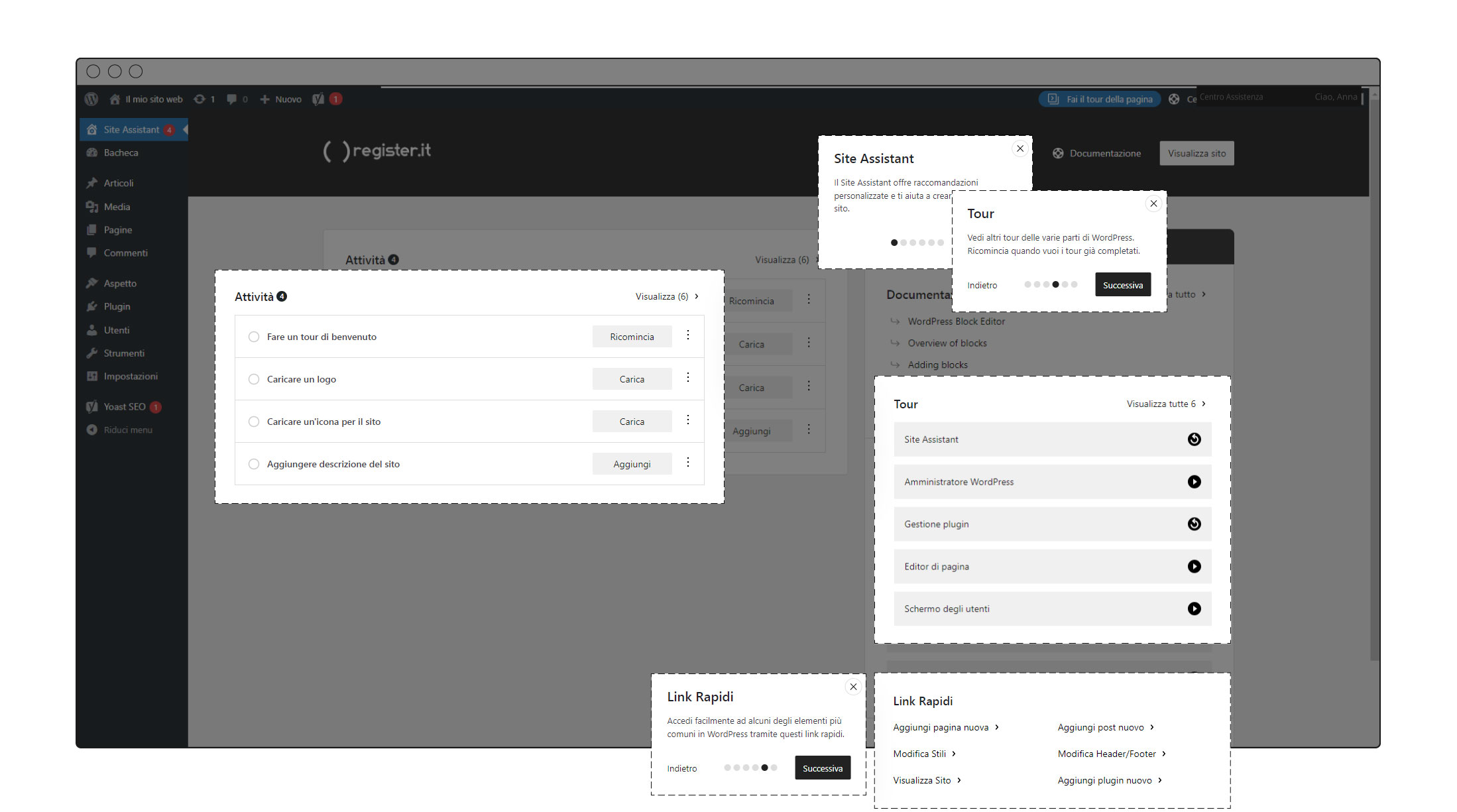Click Carica button for Caricare un logo

pos(632,379)
